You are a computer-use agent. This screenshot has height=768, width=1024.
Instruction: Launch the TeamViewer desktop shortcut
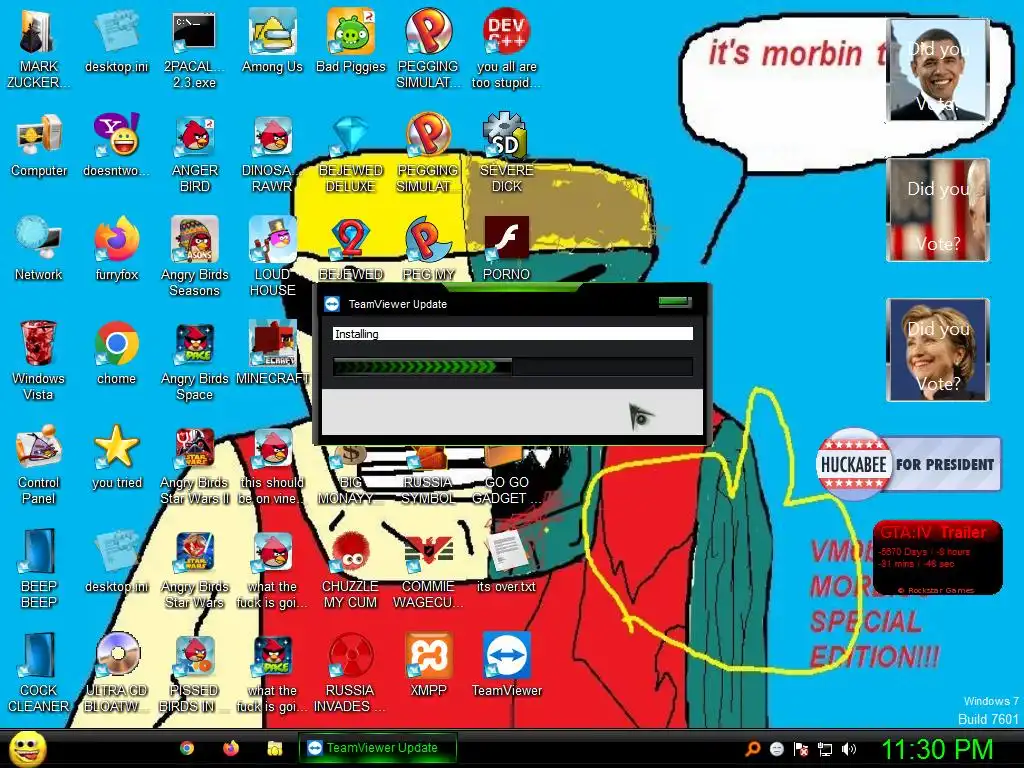[506, 664]
